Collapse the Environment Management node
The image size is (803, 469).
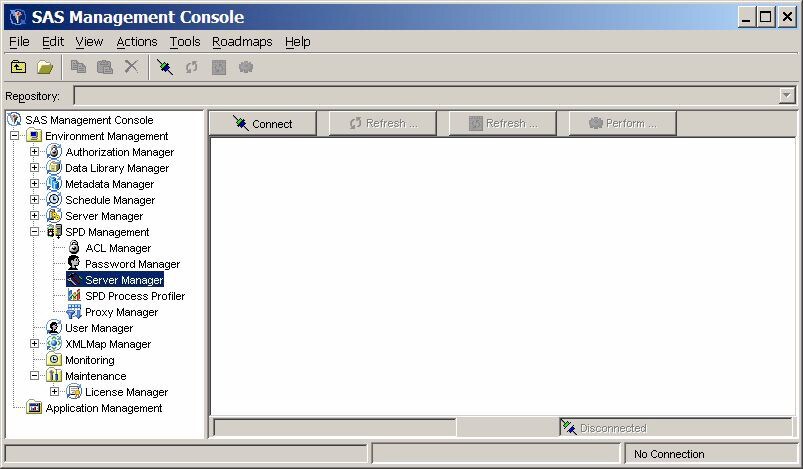click(14, 136)
